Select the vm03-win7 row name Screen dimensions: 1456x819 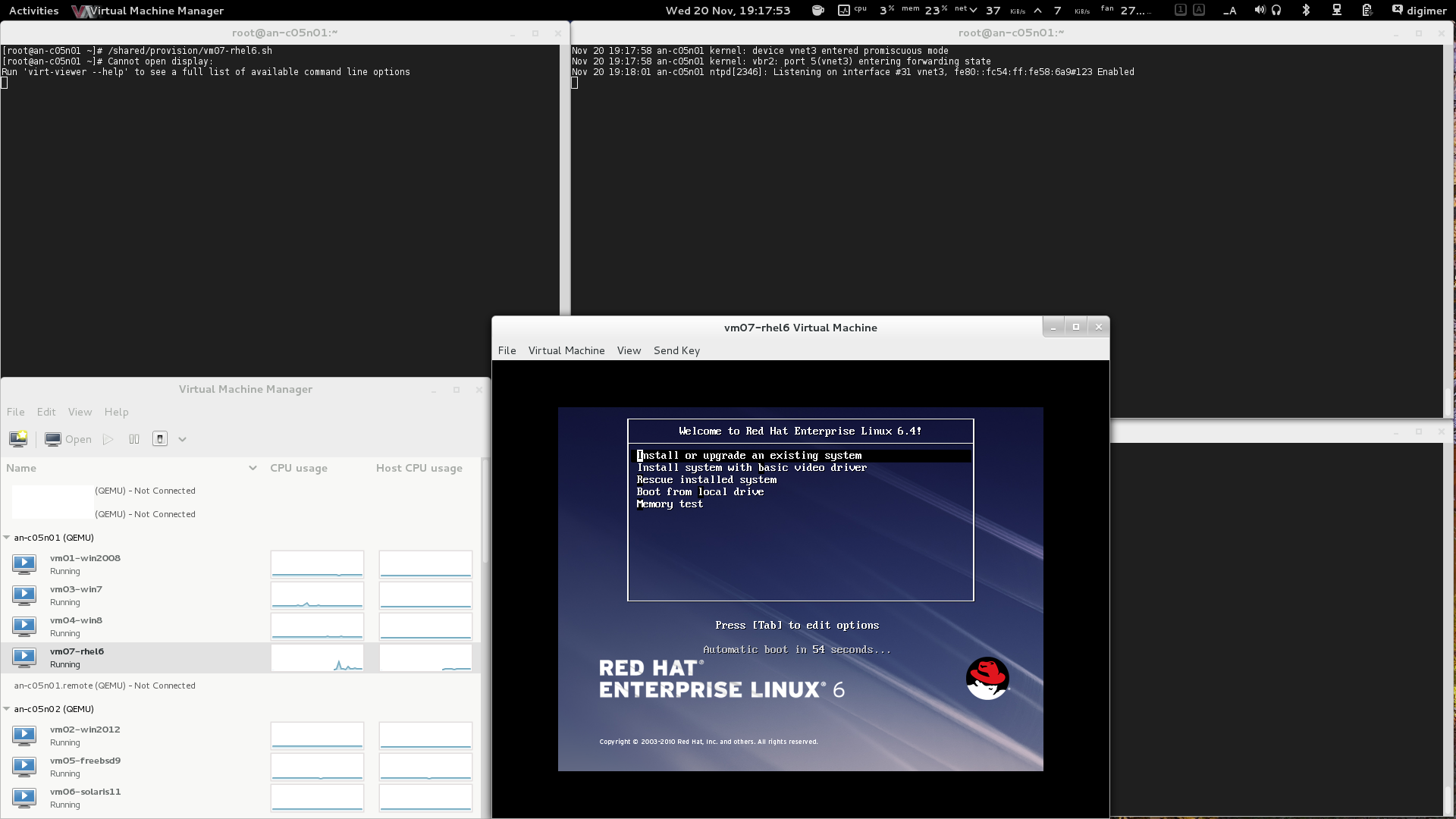(x=76, y=589)
